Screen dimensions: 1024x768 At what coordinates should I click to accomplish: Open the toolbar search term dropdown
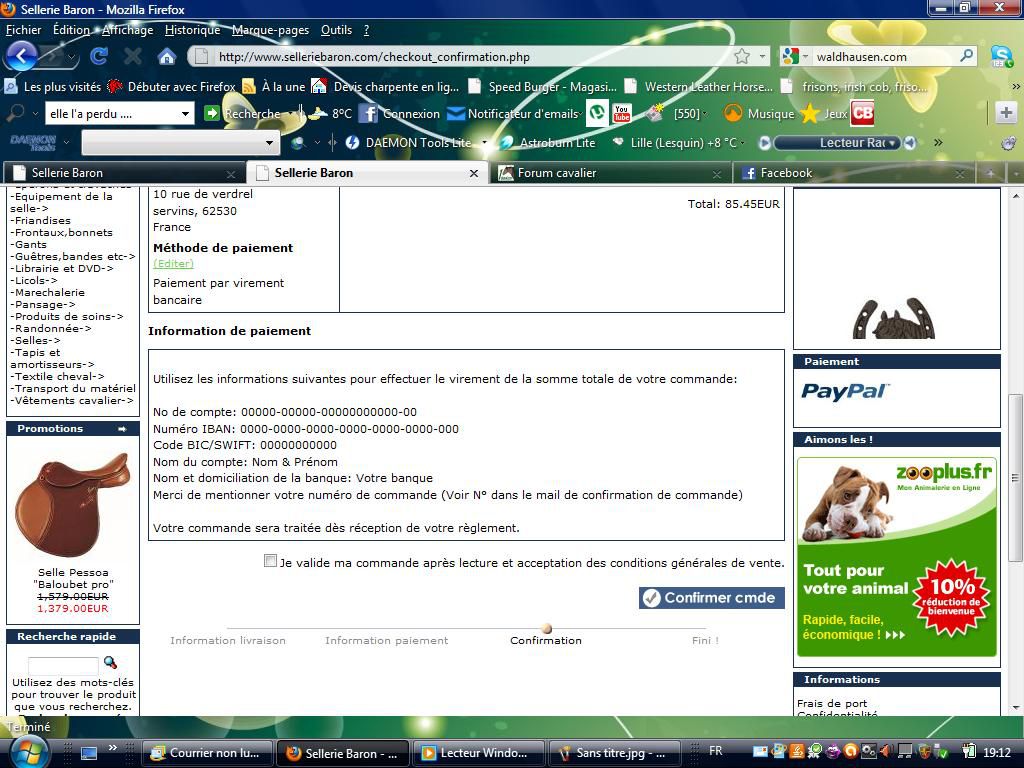point(185,114)
